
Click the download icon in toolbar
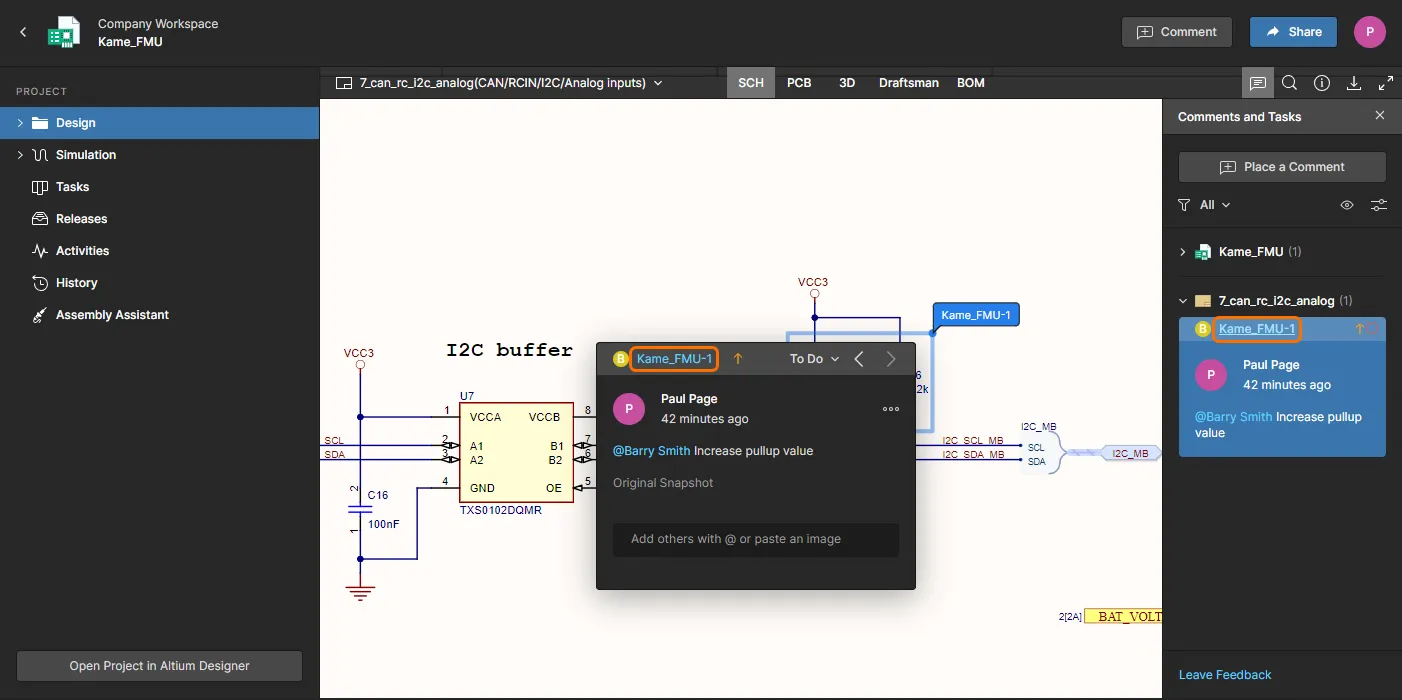[1354, 83]
